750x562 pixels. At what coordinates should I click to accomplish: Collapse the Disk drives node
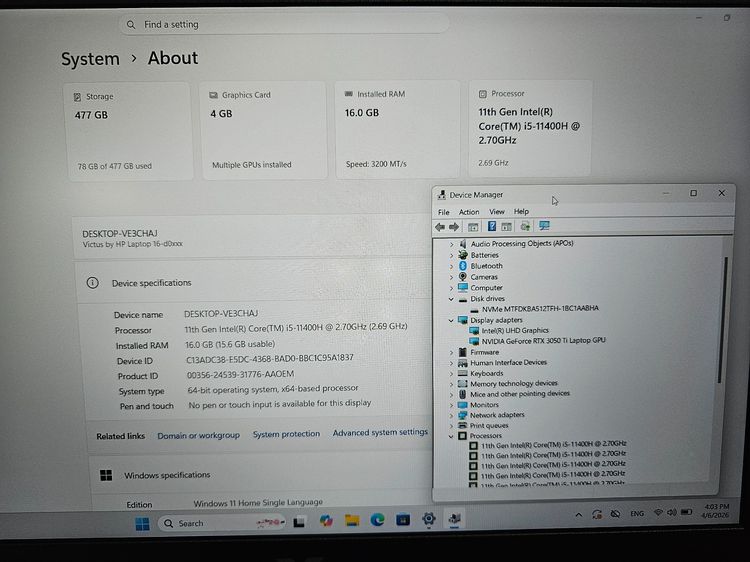coord(451,299)
